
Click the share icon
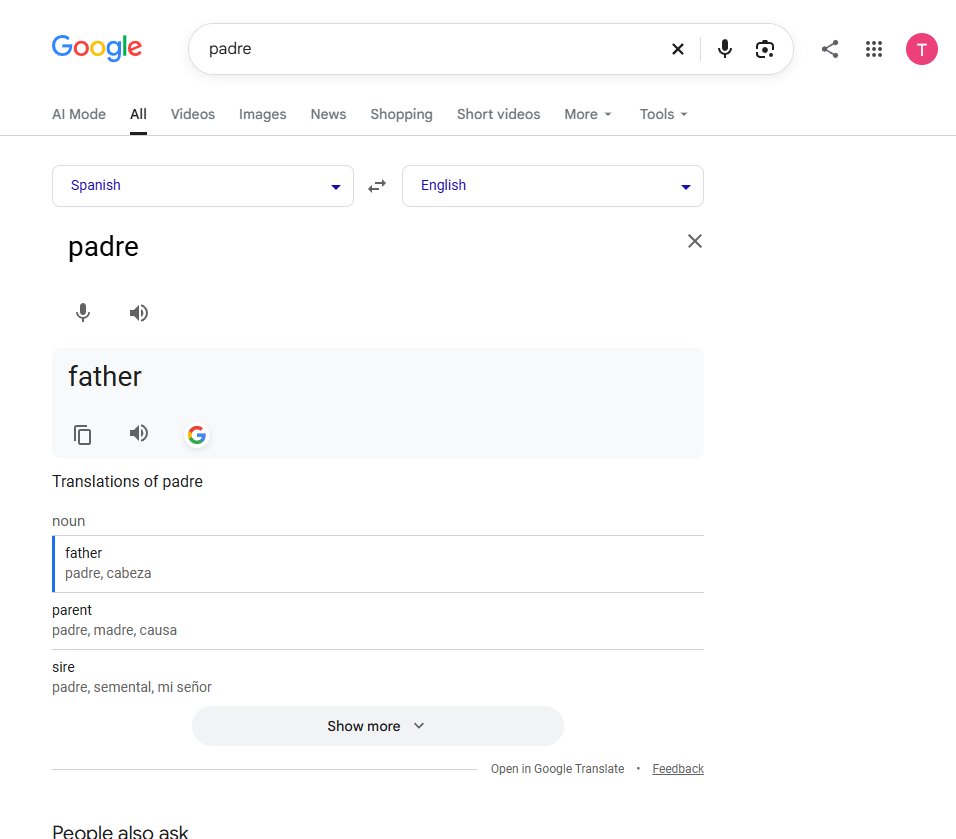tap(830, 49)
